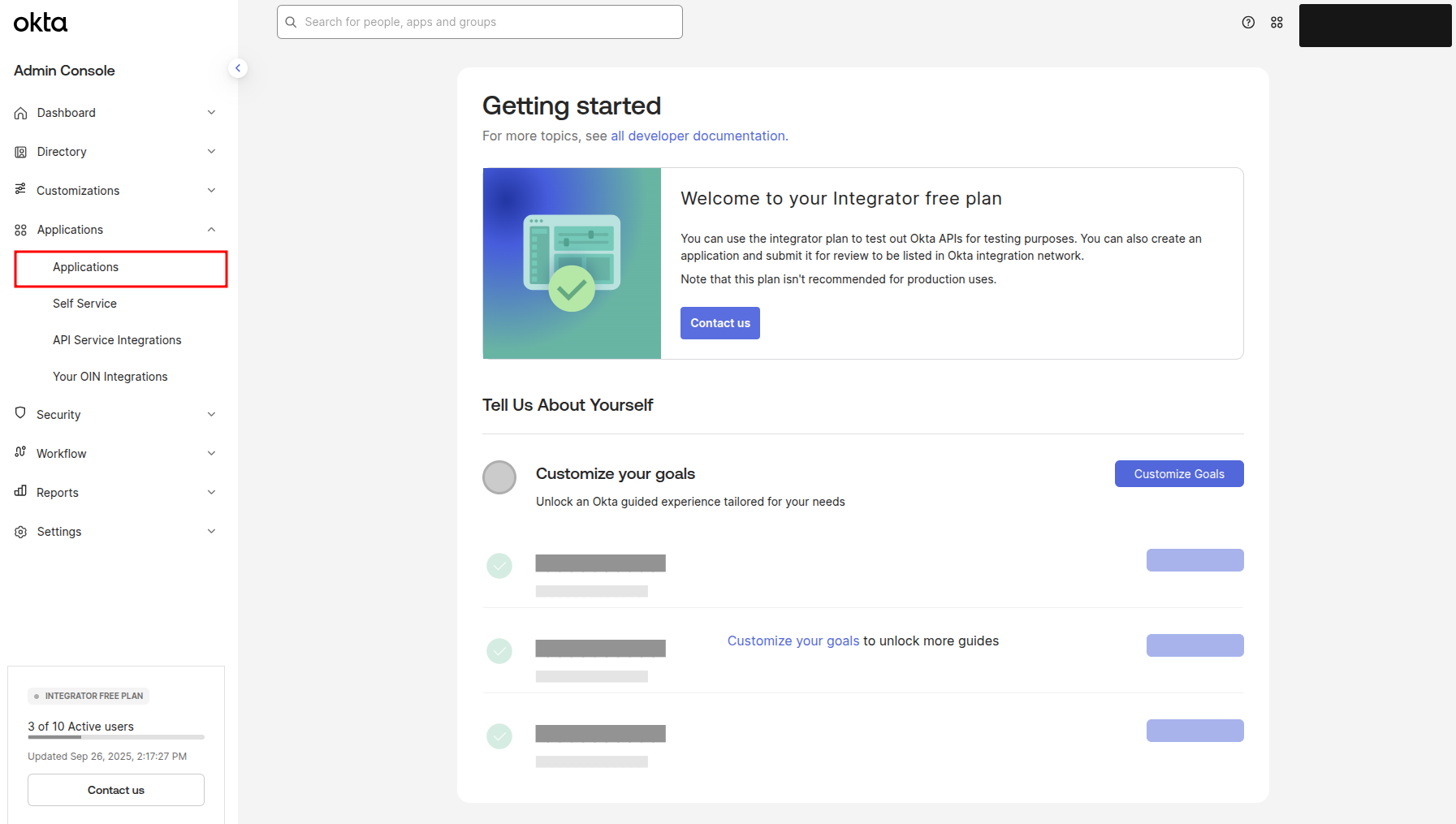Expand the Customizations menu chevron

coord(211,191)
